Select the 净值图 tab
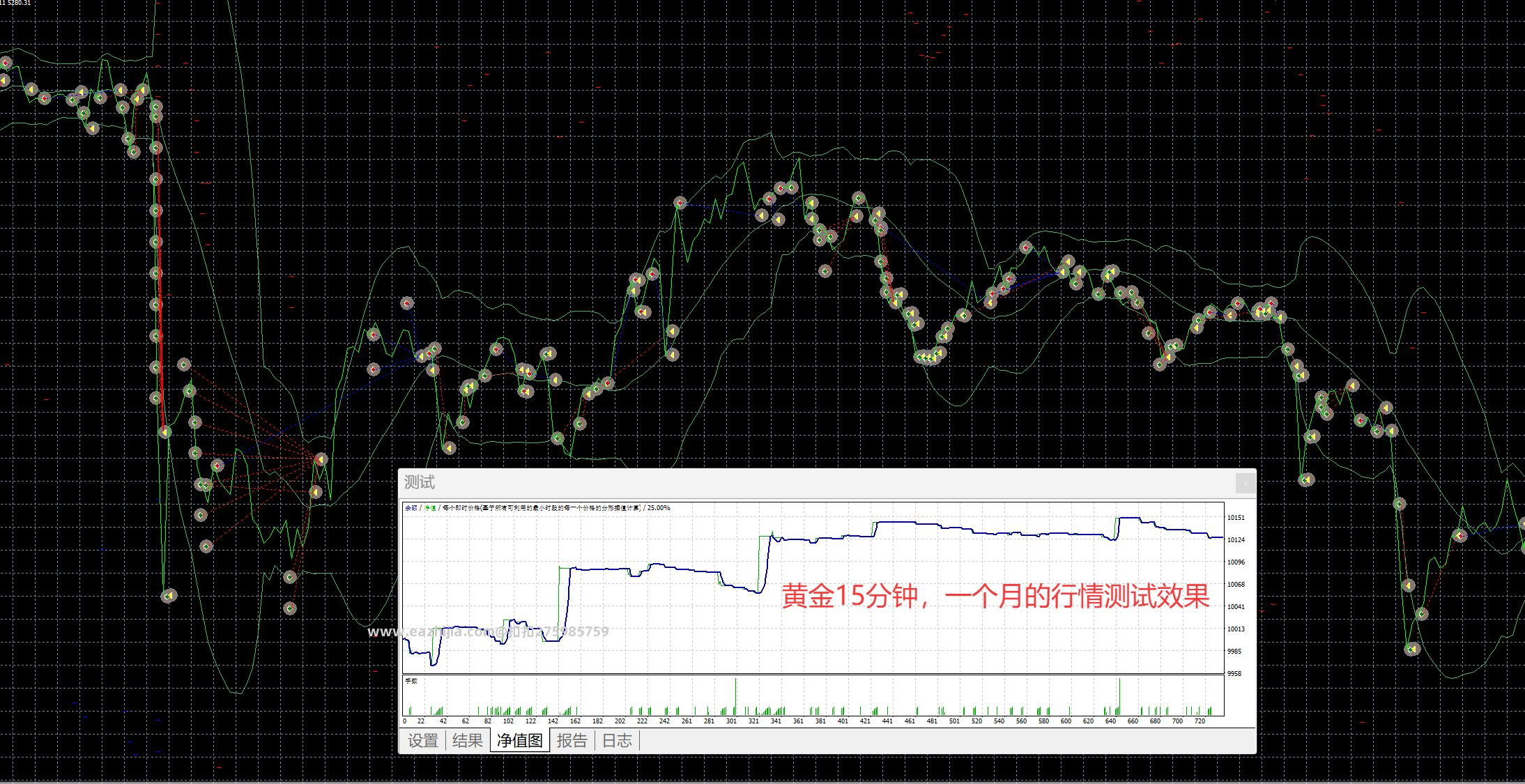 point(520,740)
